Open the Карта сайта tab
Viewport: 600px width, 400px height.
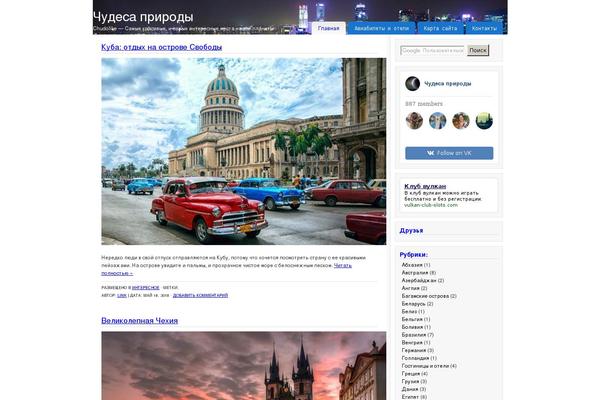coord(440,28)
